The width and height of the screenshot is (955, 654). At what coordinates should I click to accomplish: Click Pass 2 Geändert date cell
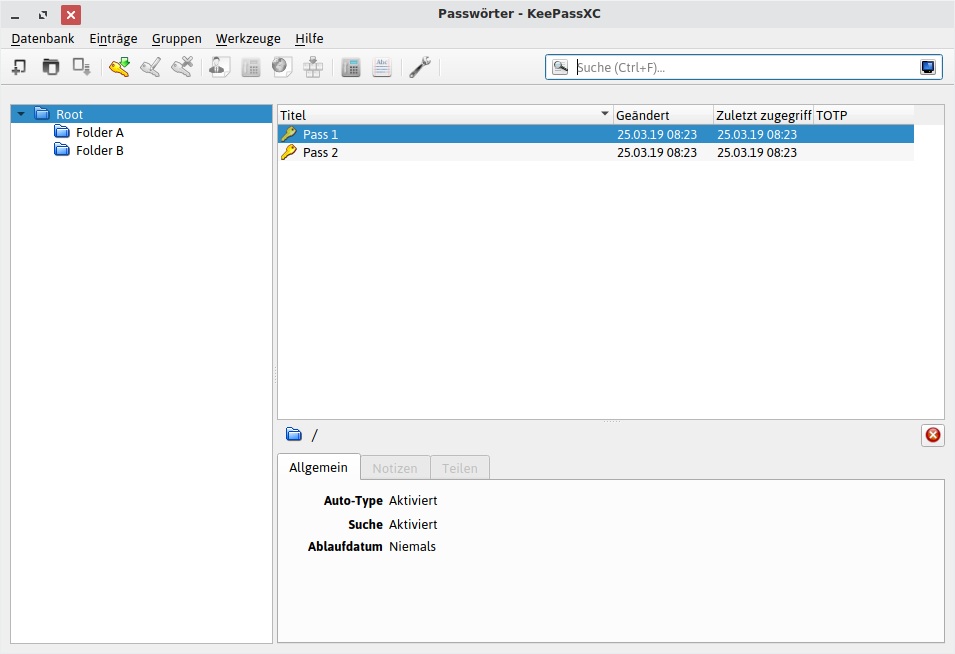657,153
